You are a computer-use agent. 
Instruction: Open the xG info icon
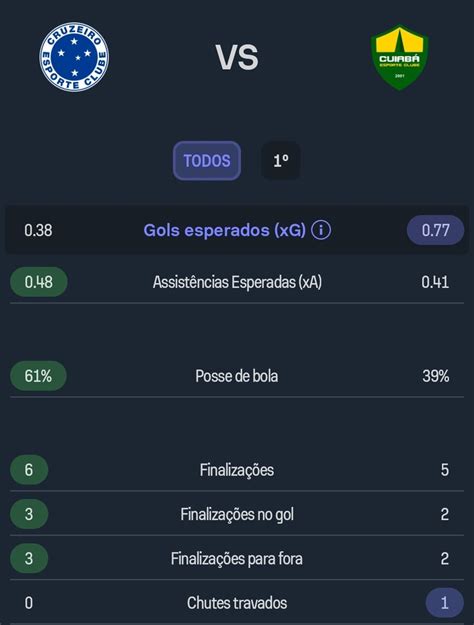click(x=321, y=230)
